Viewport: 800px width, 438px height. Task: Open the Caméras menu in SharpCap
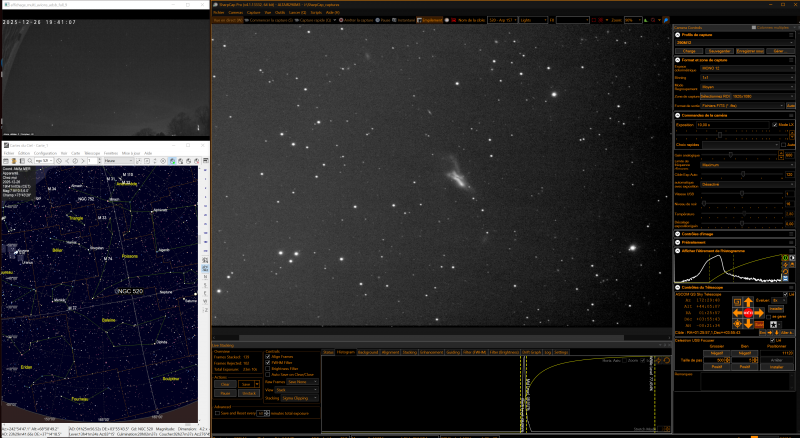click(236, 12)
